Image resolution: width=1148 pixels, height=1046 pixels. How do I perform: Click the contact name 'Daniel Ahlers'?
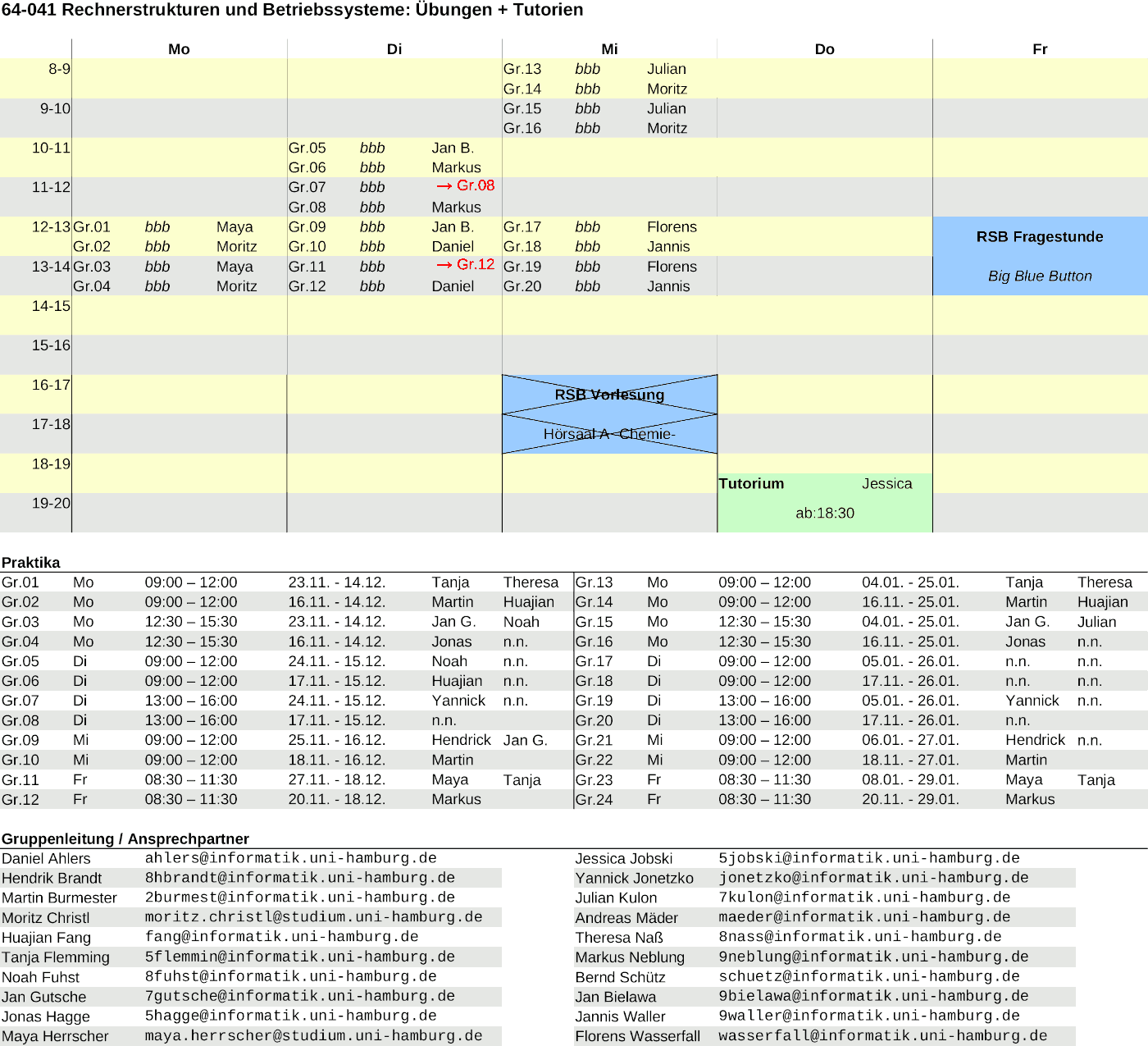click(x=46, y=859)
